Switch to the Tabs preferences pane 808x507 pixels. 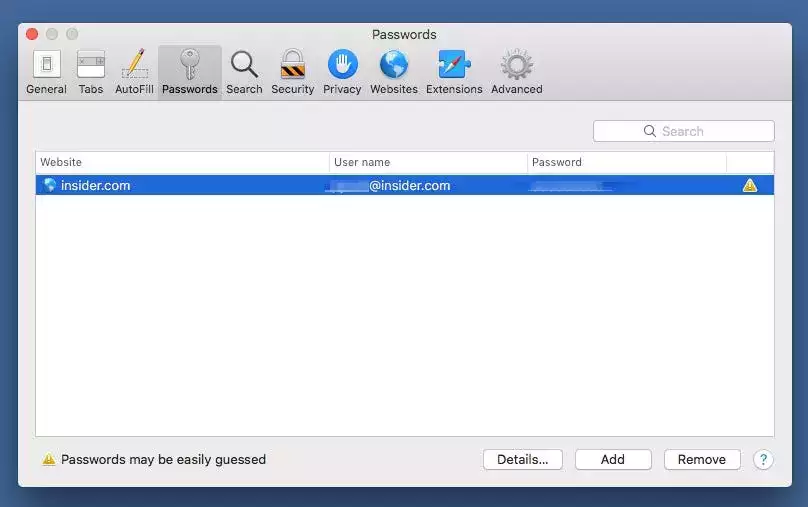(91, 72)
